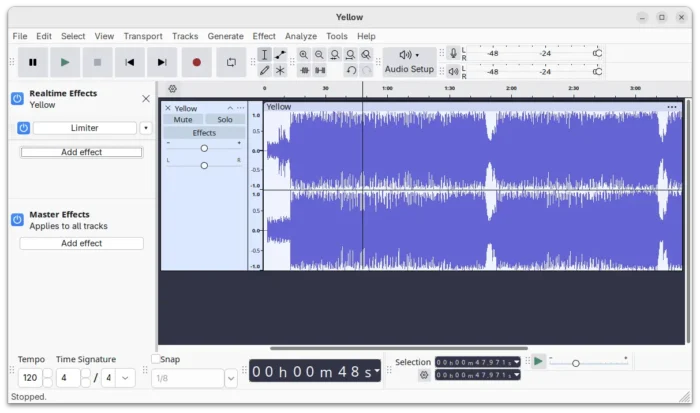
Task: Toggle the Limiter effect power button
Action: [x=24, y=128]
